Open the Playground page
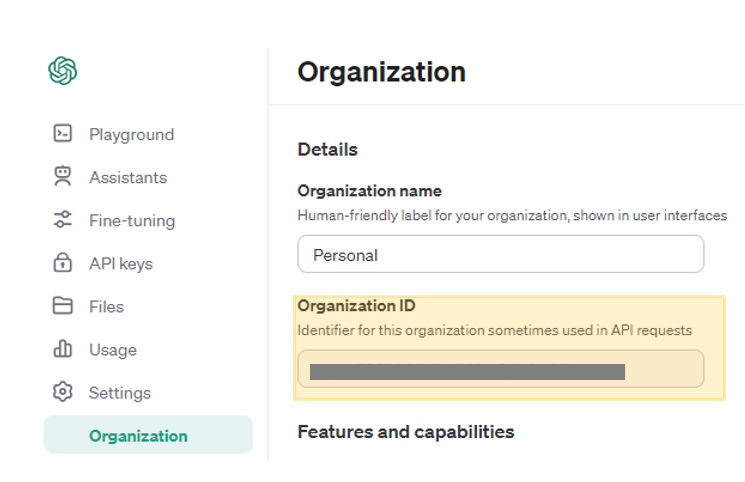745x482 pixels. [132, 135]
